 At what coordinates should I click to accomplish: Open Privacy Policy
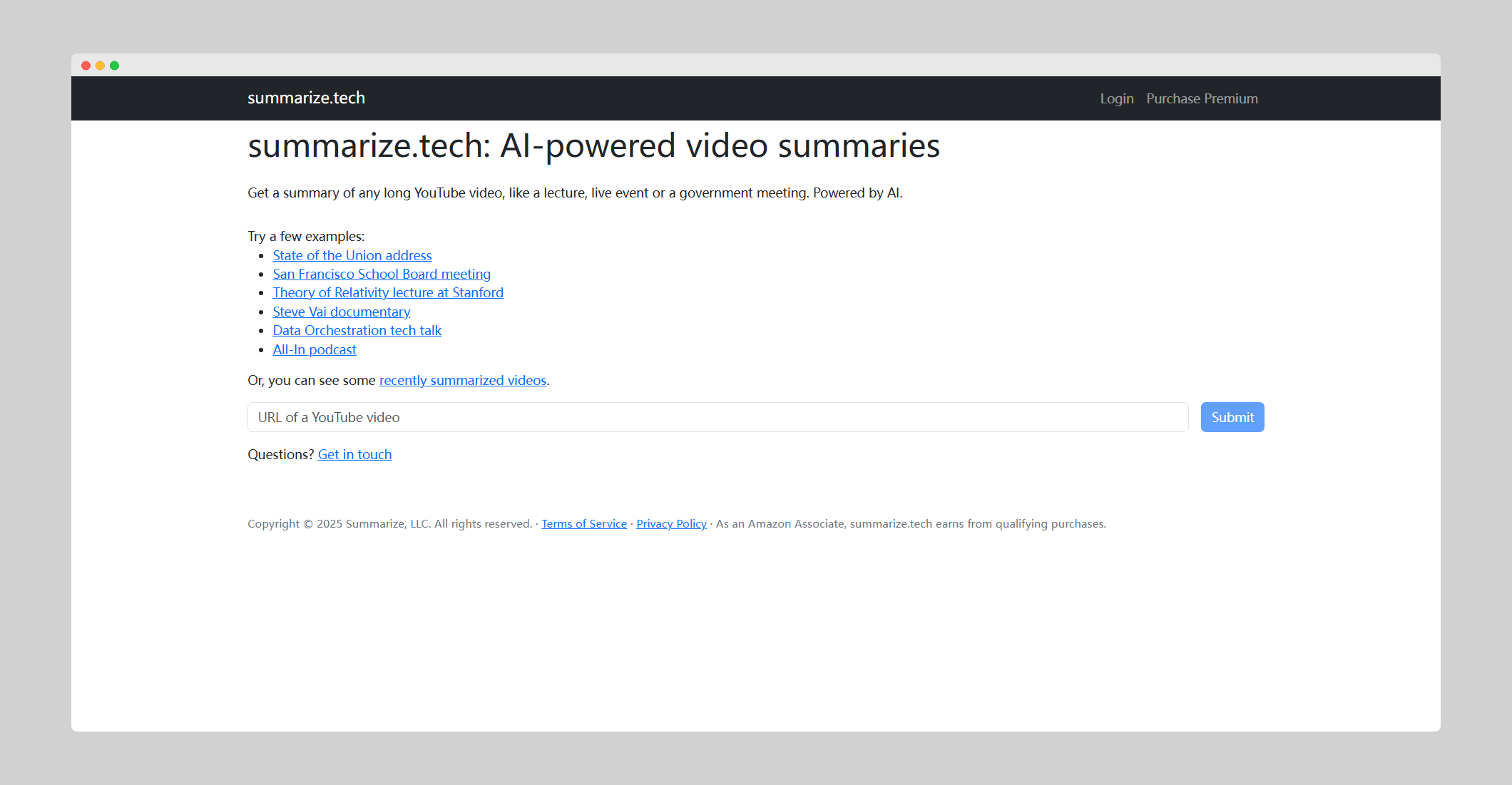point(671,523)
